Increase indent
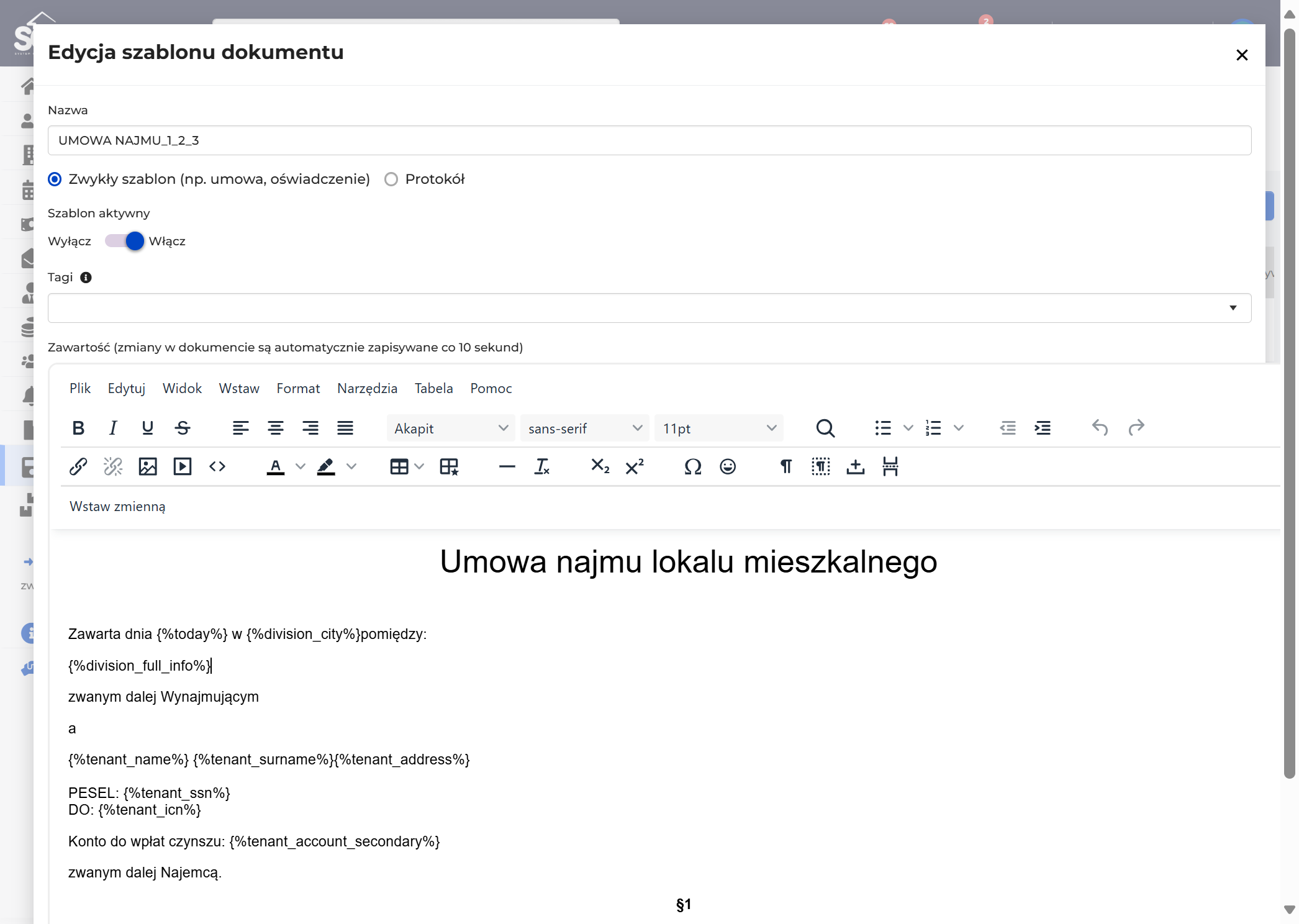 pos(1043,428)
